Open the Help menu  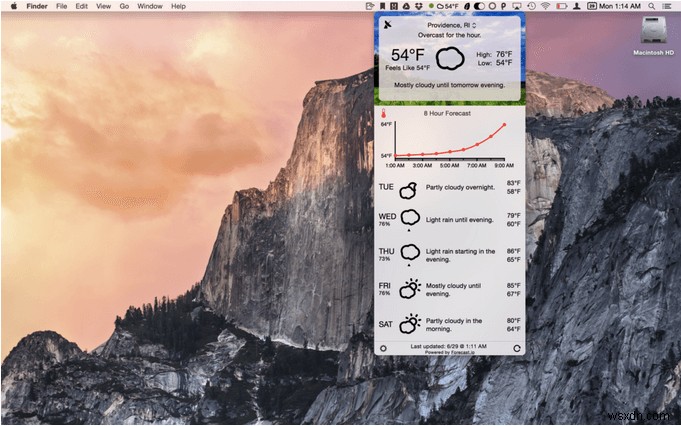178,6
